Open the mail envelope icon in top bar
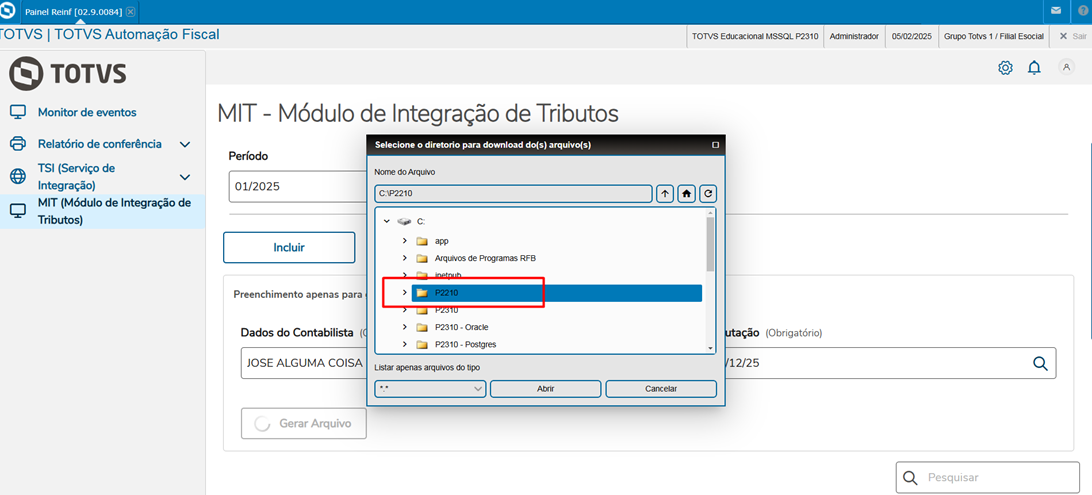1092x495 pixels. point(1056,11)
